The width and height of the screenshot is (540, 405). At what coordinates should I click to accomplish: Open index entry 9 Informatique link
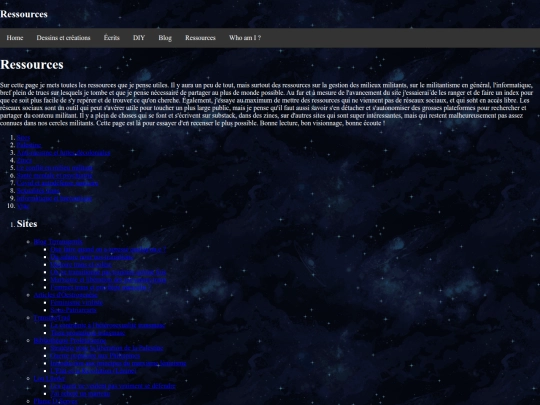(54, 198)
